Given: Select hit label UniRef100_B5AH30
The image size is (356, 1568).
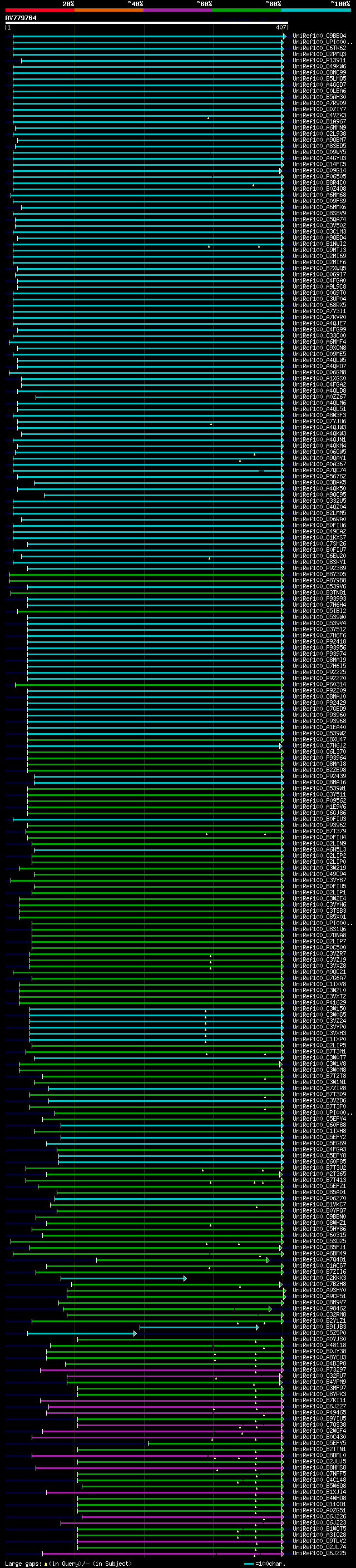Looking at the screenshot, I should tap(319, 97).
